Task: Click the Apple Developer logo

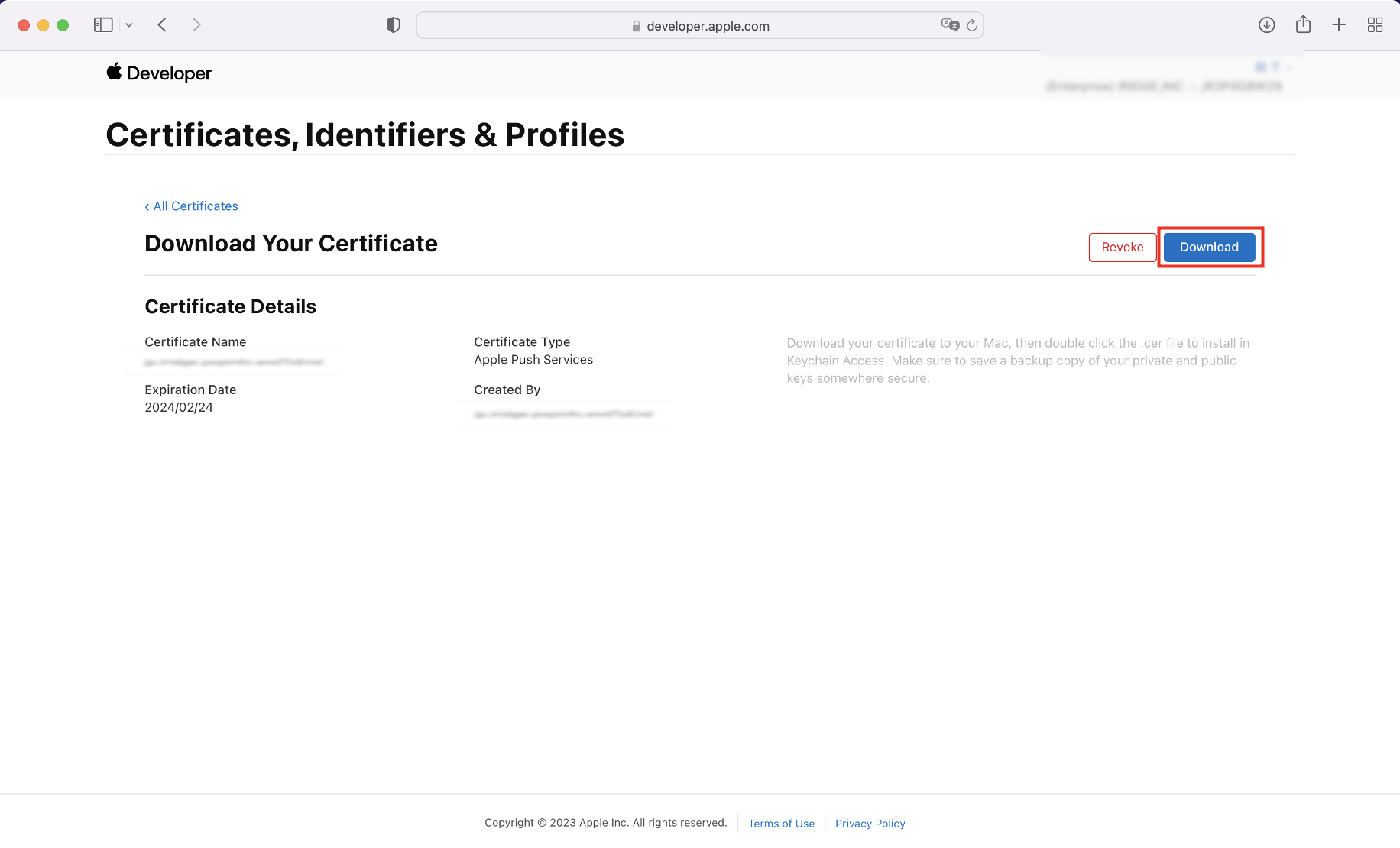Action: click(159, 73)
